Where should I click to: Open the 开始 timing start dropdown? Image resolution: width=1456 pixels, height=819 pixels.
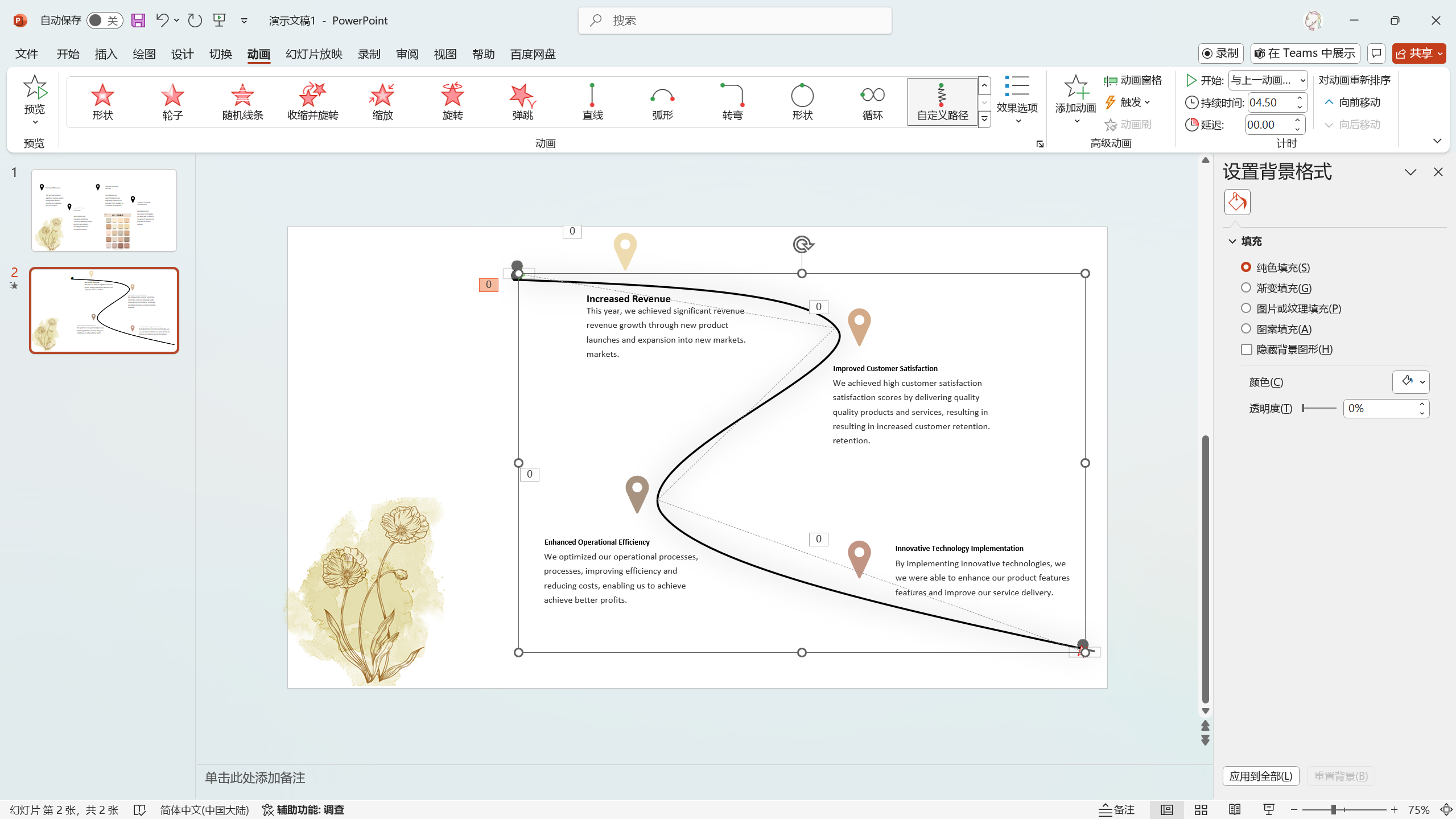pyautogui.click(x=1268, y=80)
